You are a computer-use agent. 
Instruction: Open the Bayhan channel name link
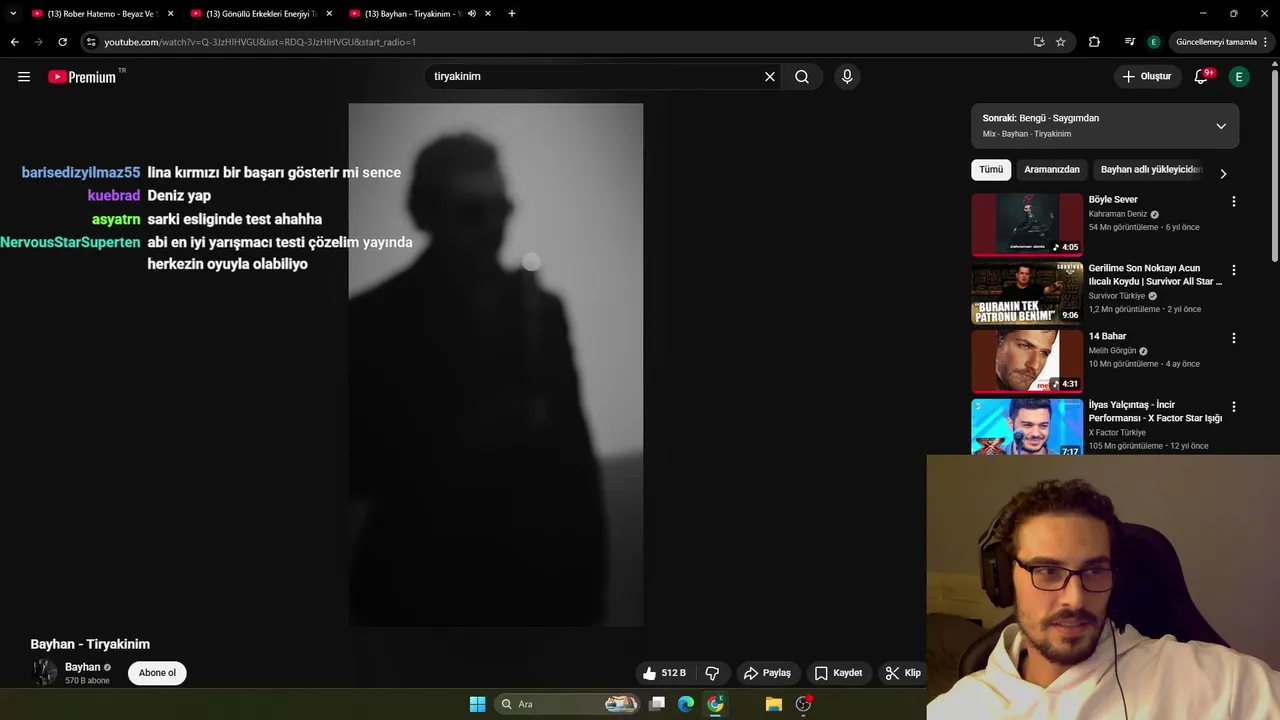point(82,667)
